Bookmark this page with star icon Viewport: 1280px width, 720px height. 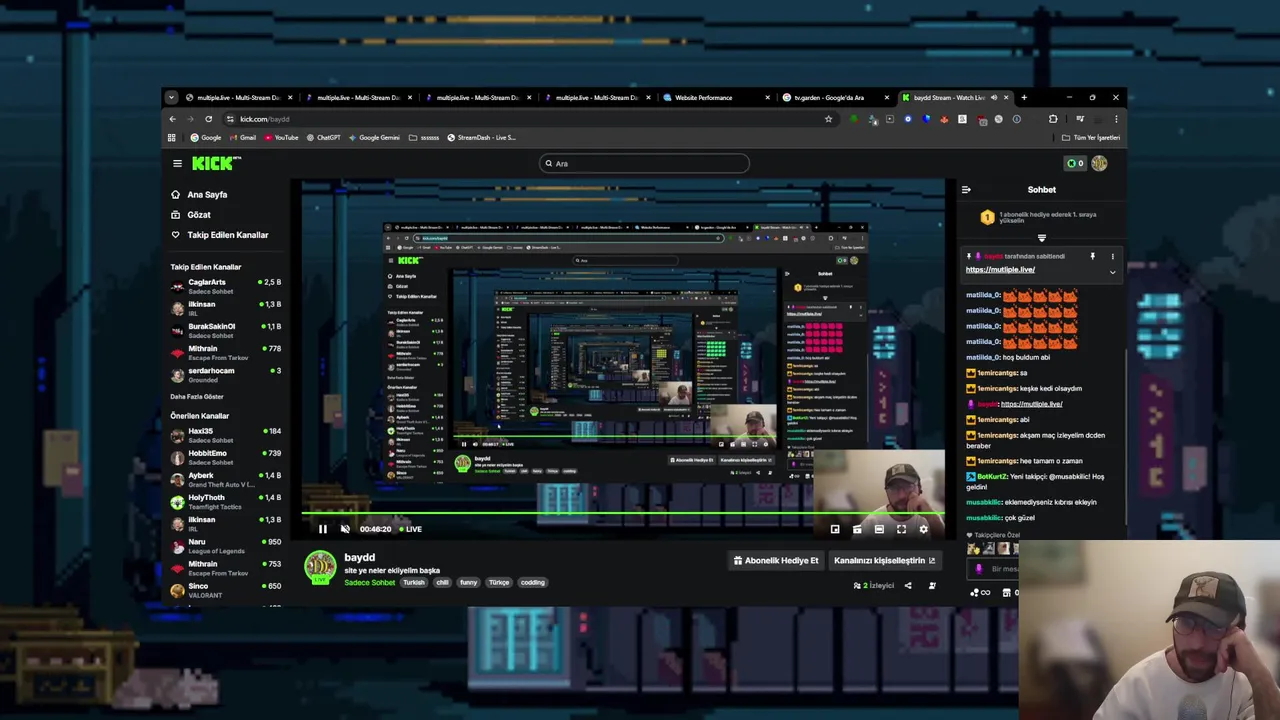point(828,119)
